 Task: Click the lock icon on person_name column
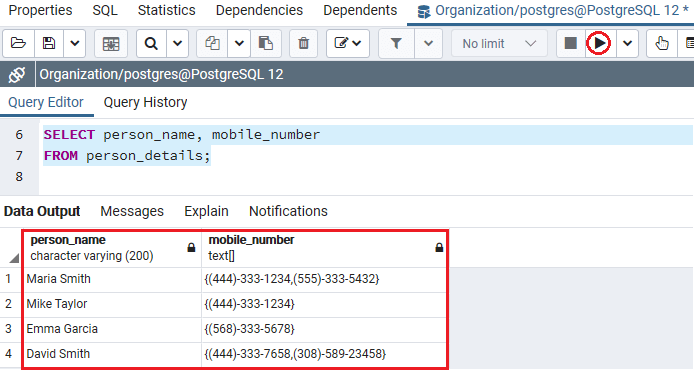click(x=191, y=248)
